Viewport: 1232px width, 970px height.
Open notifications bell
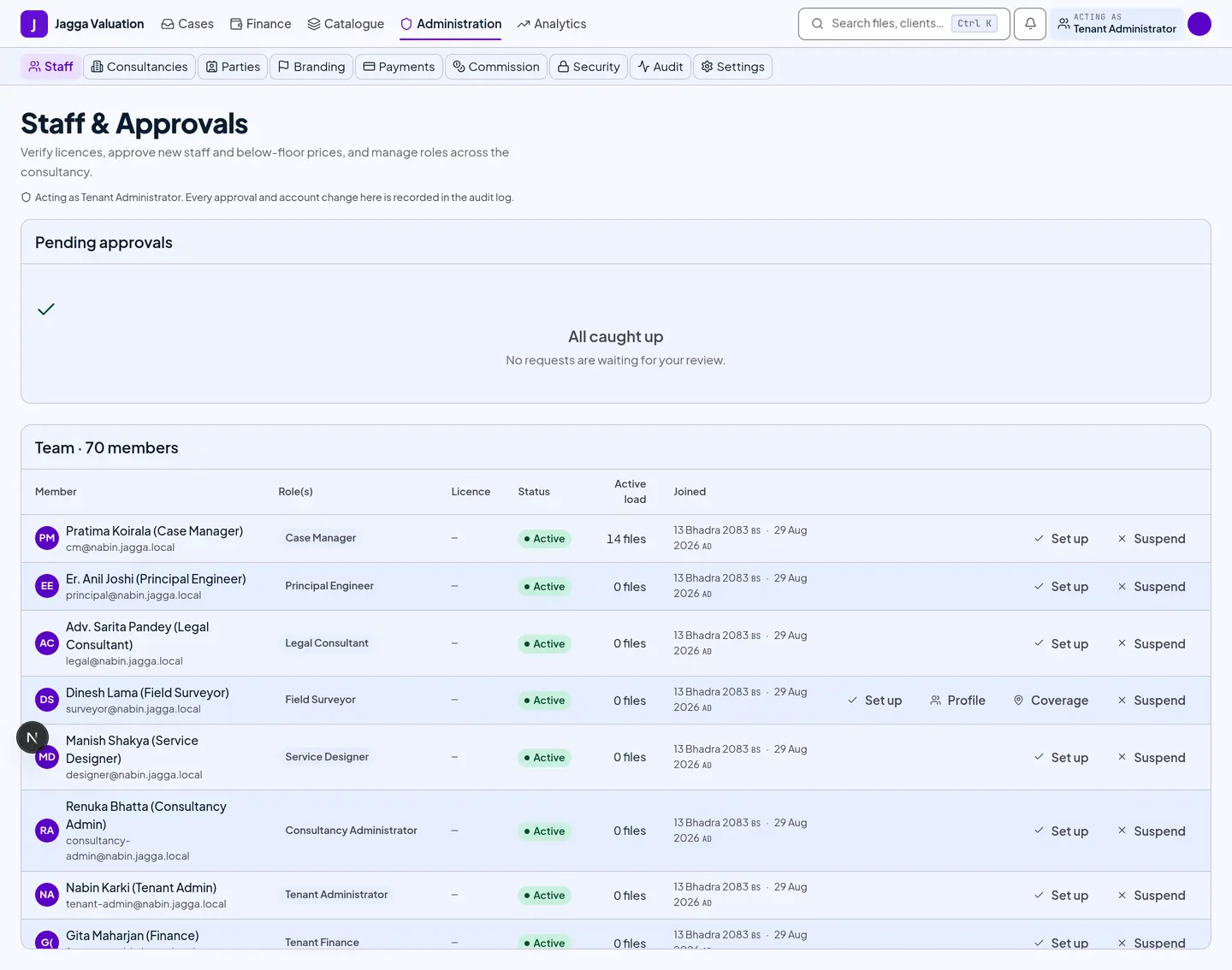click(1030, 24)
